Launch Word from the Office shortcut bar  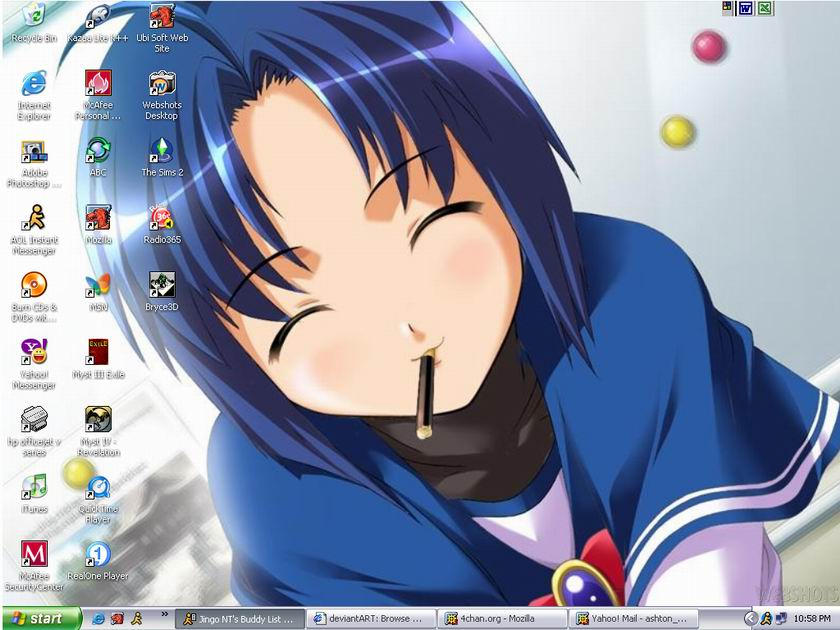point(745,8)
